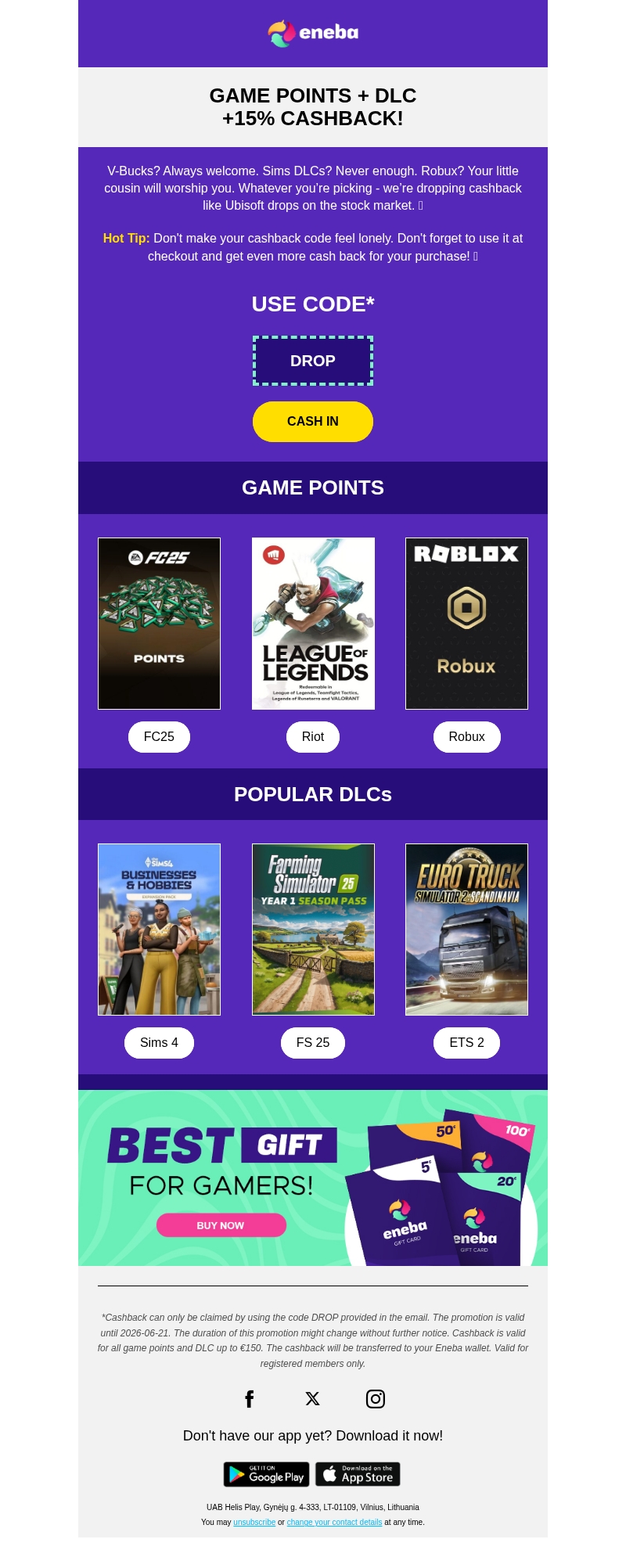Click the Eneba logo in header
The height and width of the screenshot is (1568, 626).
(x=313, y=33)
